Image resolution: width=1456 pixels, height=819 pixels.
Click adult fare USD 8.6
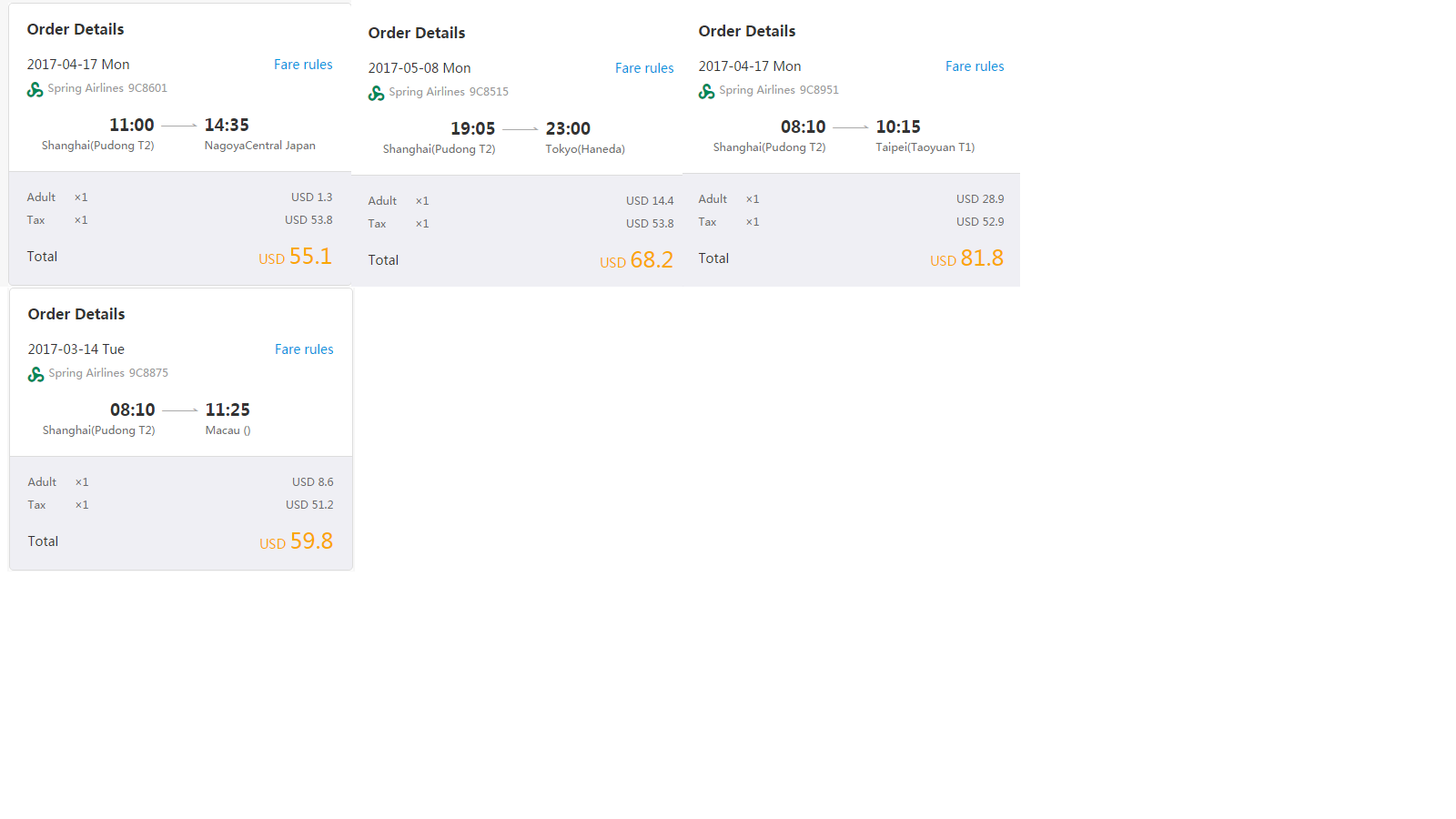pyautogui.click(x=313, y=482)
